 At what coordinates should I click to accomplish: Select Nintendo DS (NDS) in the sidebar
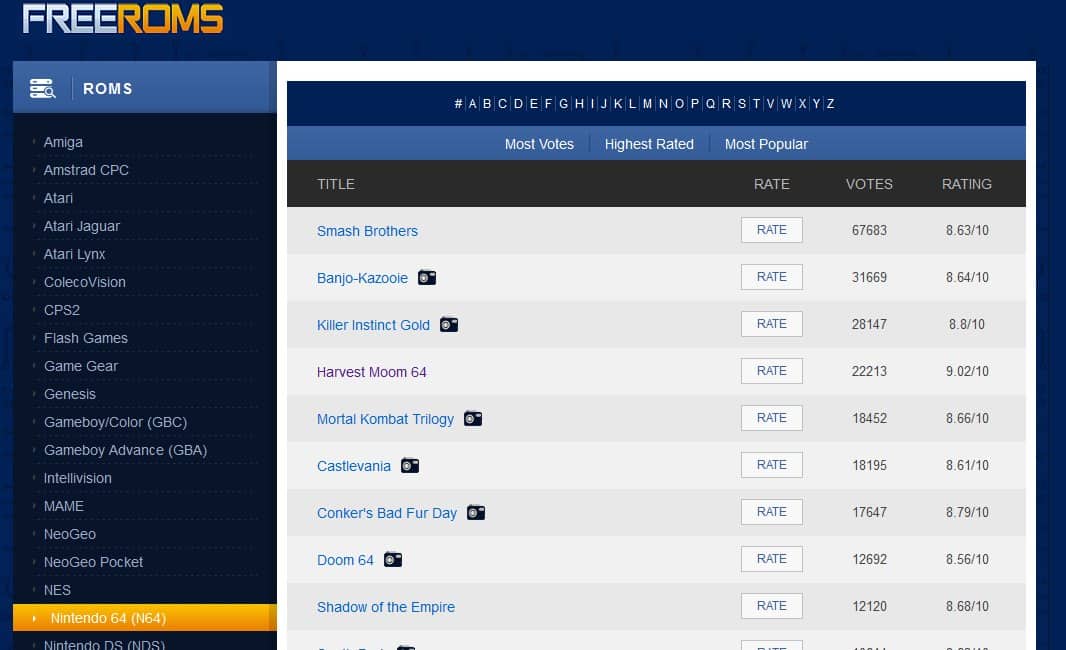tap(104, 645)
